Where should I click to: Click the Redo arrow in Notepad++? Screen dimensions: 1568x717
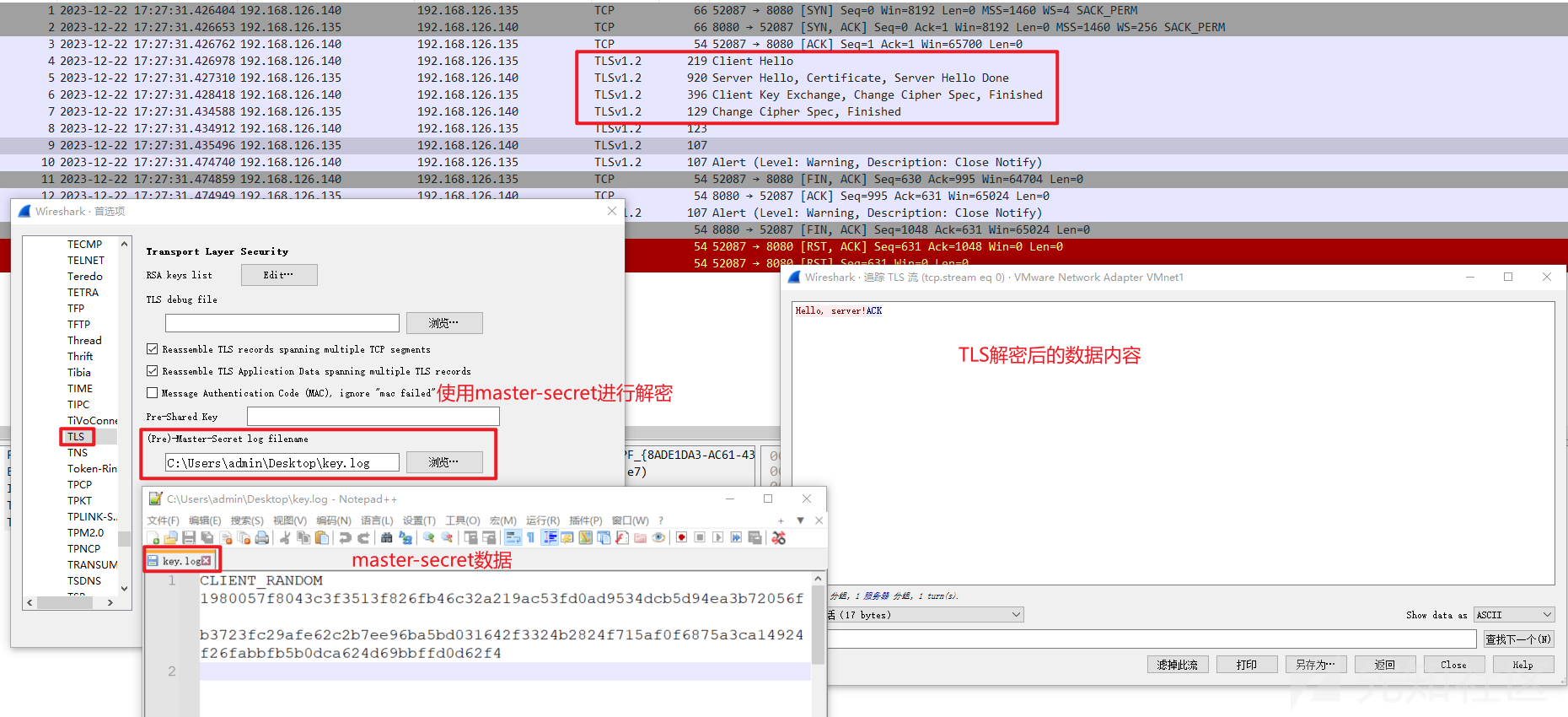coord(363,537)
